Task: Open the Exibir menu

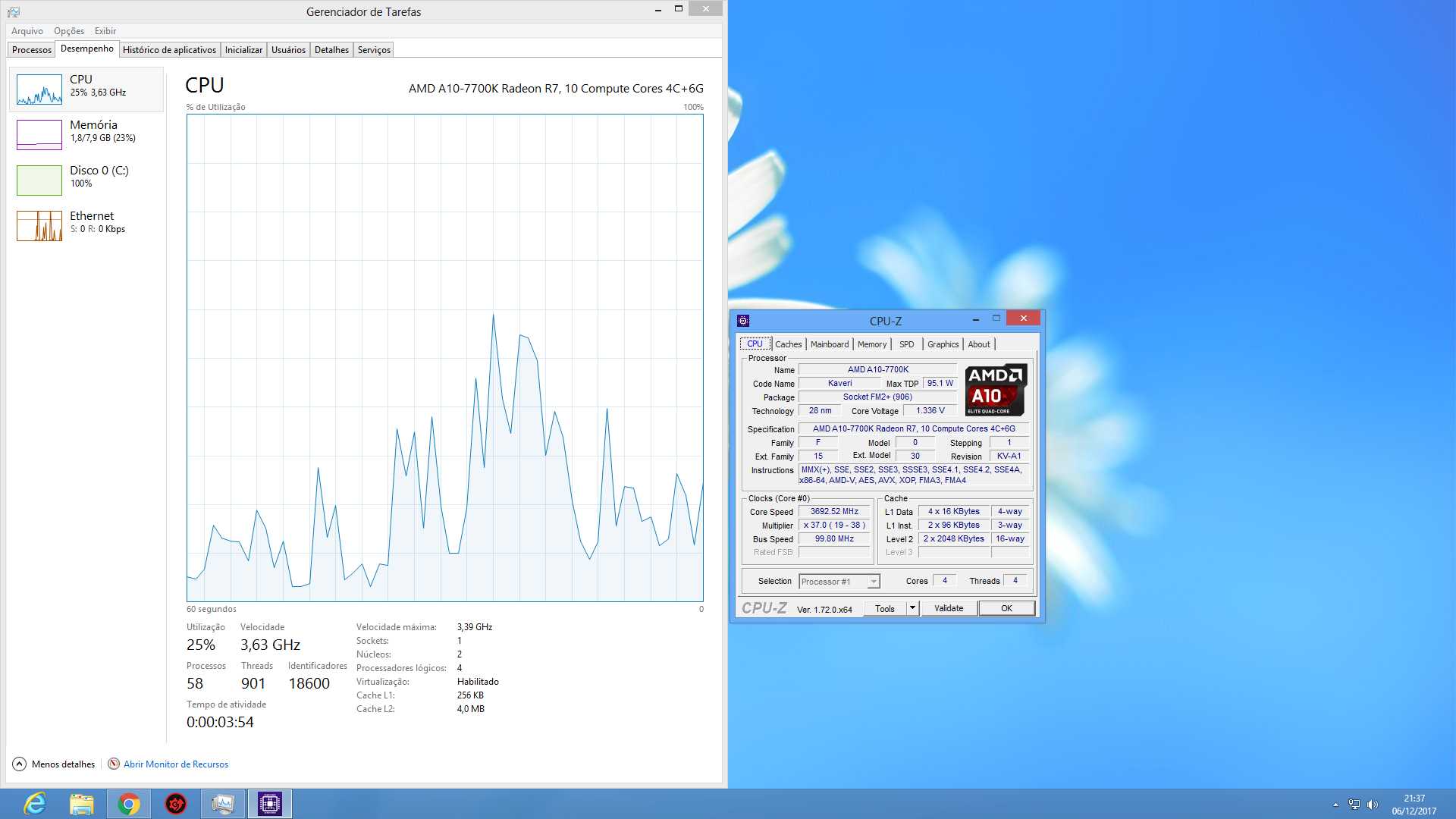Action: click(105, 31)
